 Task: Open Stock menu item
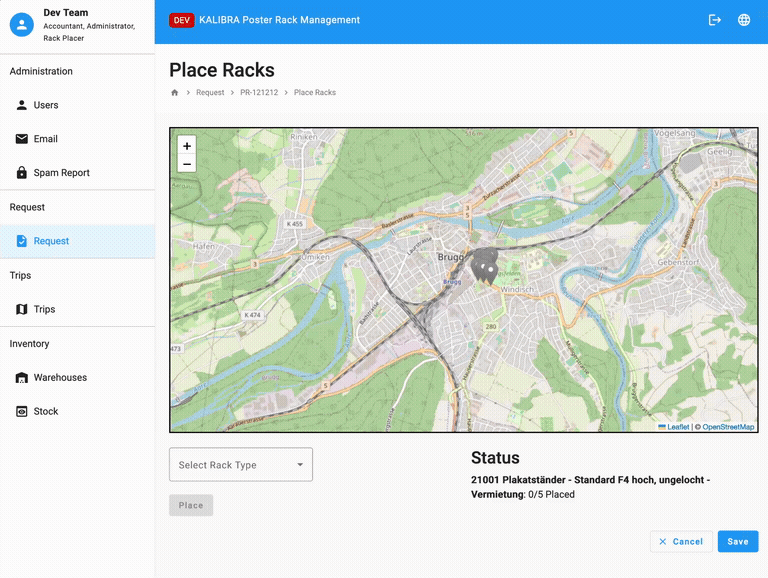77,411
